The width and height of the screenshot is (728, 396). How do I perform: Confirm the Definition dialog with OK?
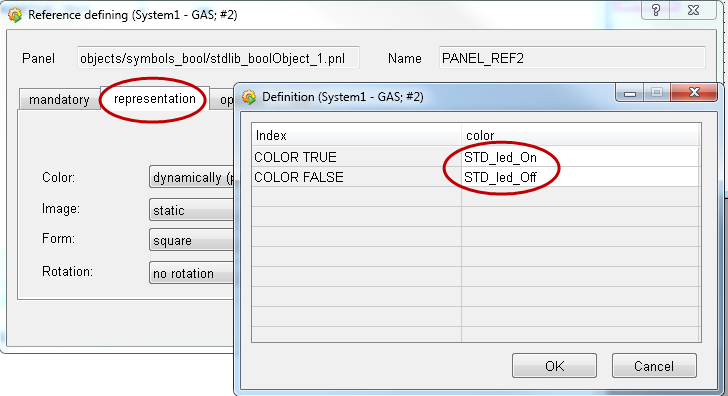[554, 366]
